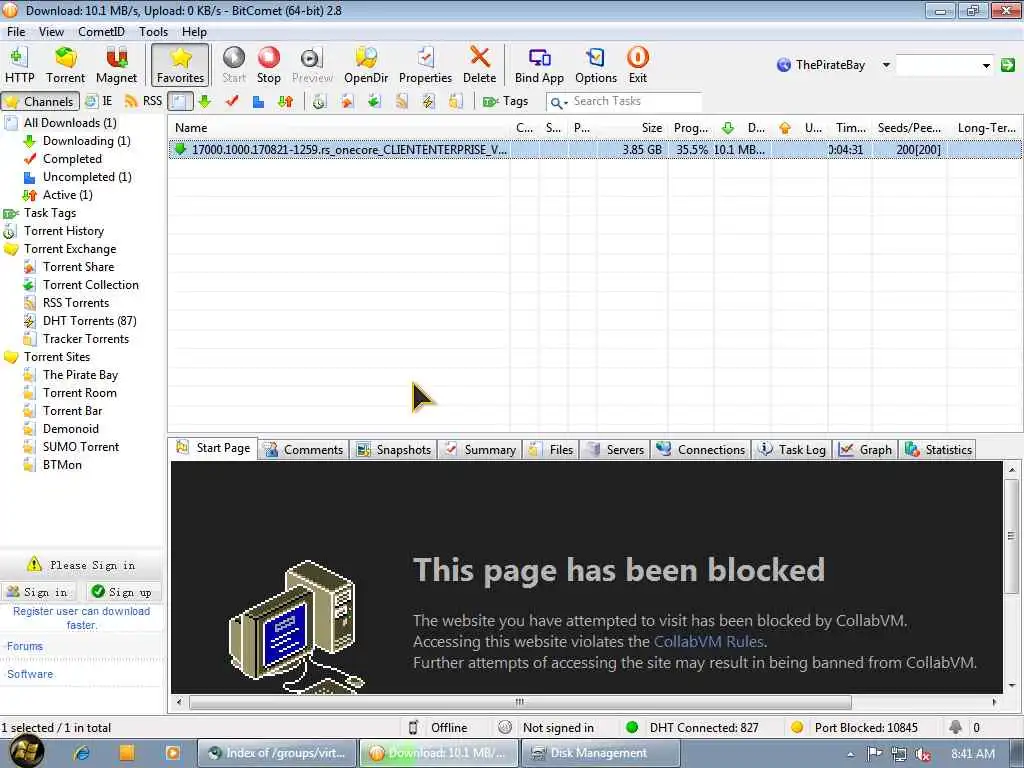Switch to the Comments tab

(x=304, y=449)
